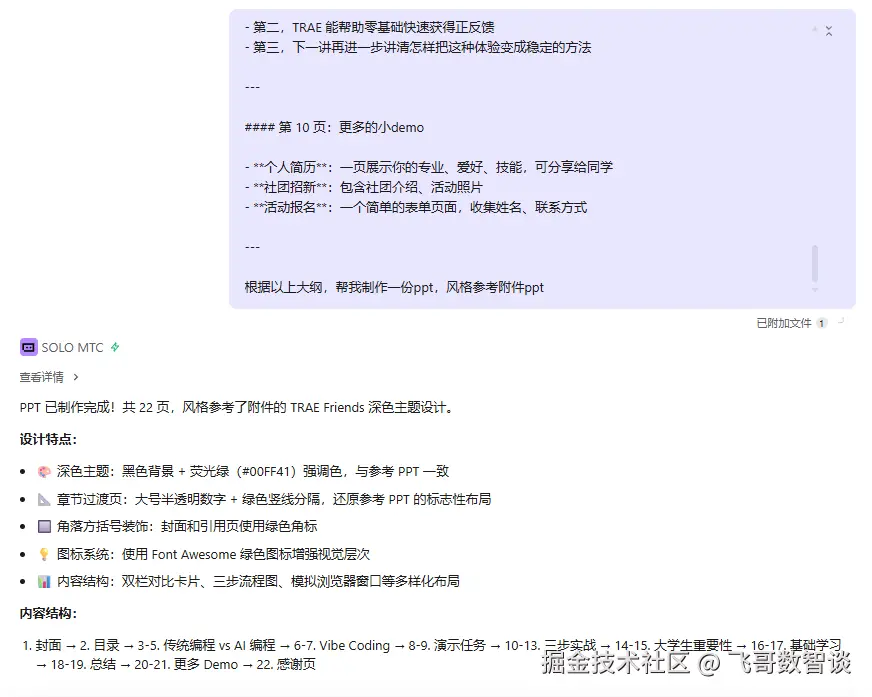Collapse the user message with the double-chevron icon

point(829,31)
